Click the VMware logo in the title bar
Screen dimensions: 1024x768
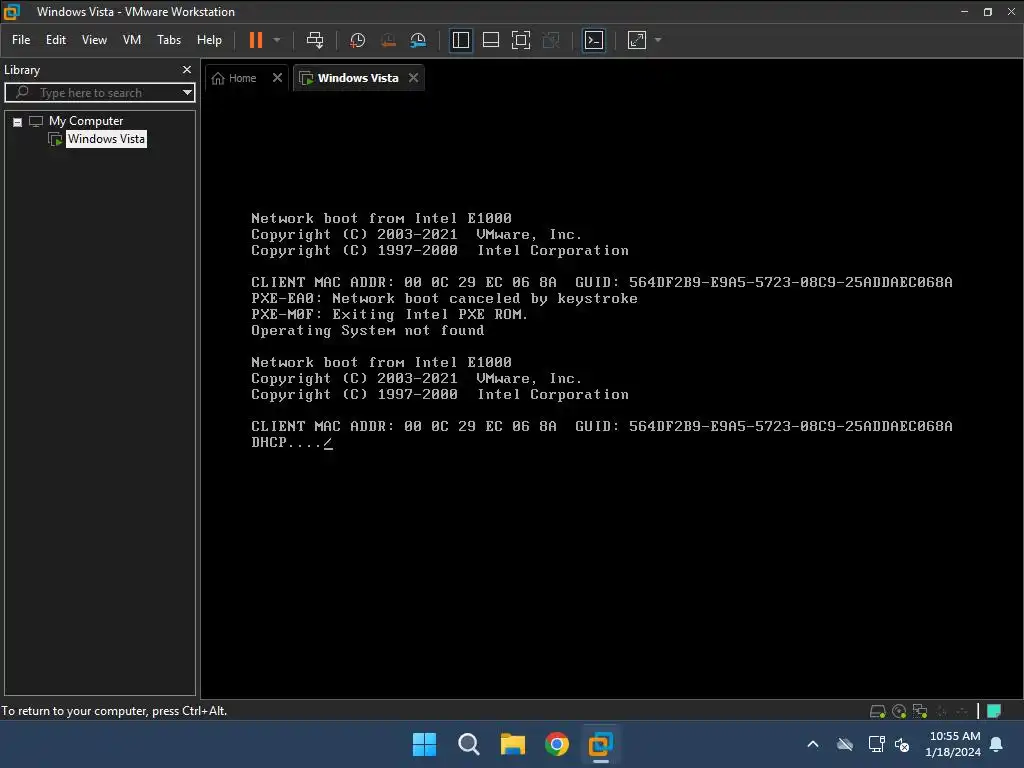[12, 12]
